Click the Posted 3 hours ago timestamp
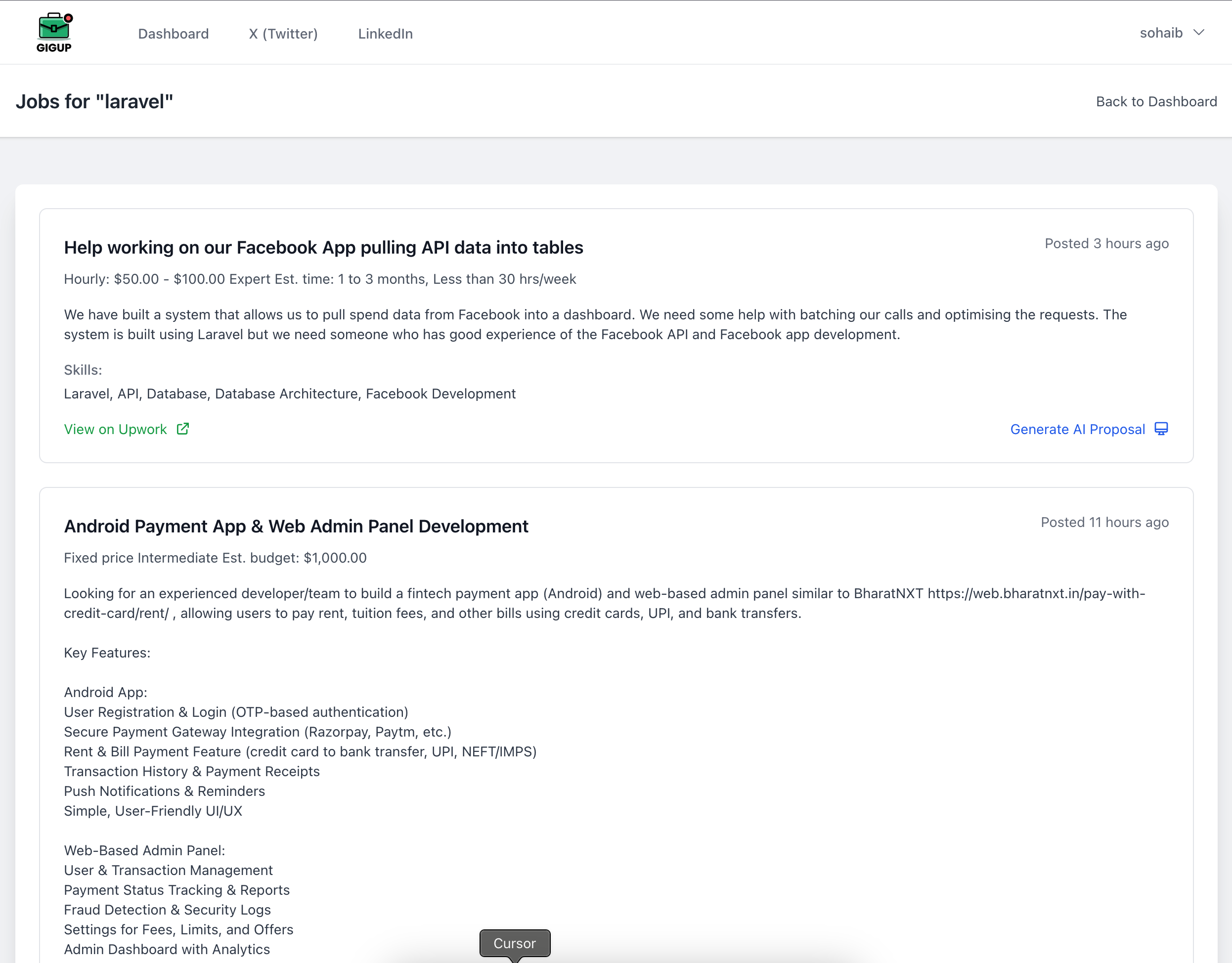This screenshot has width=1232, height=963. 1106,244
